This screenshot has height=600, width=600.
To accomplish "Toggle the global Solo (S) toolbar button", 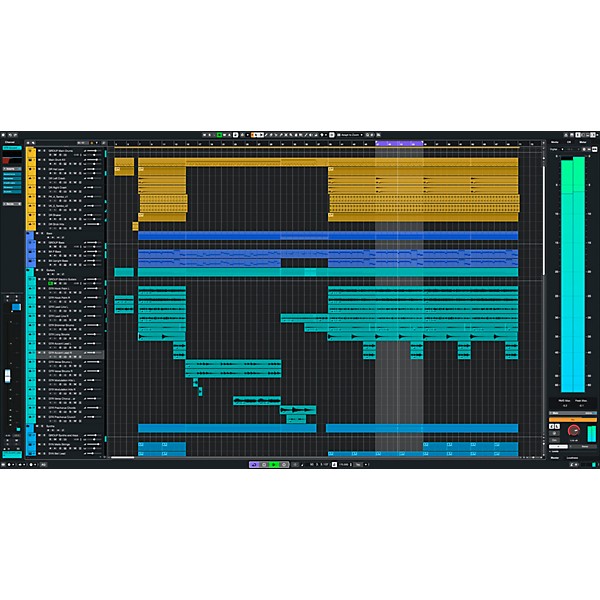I will [209, 135].
